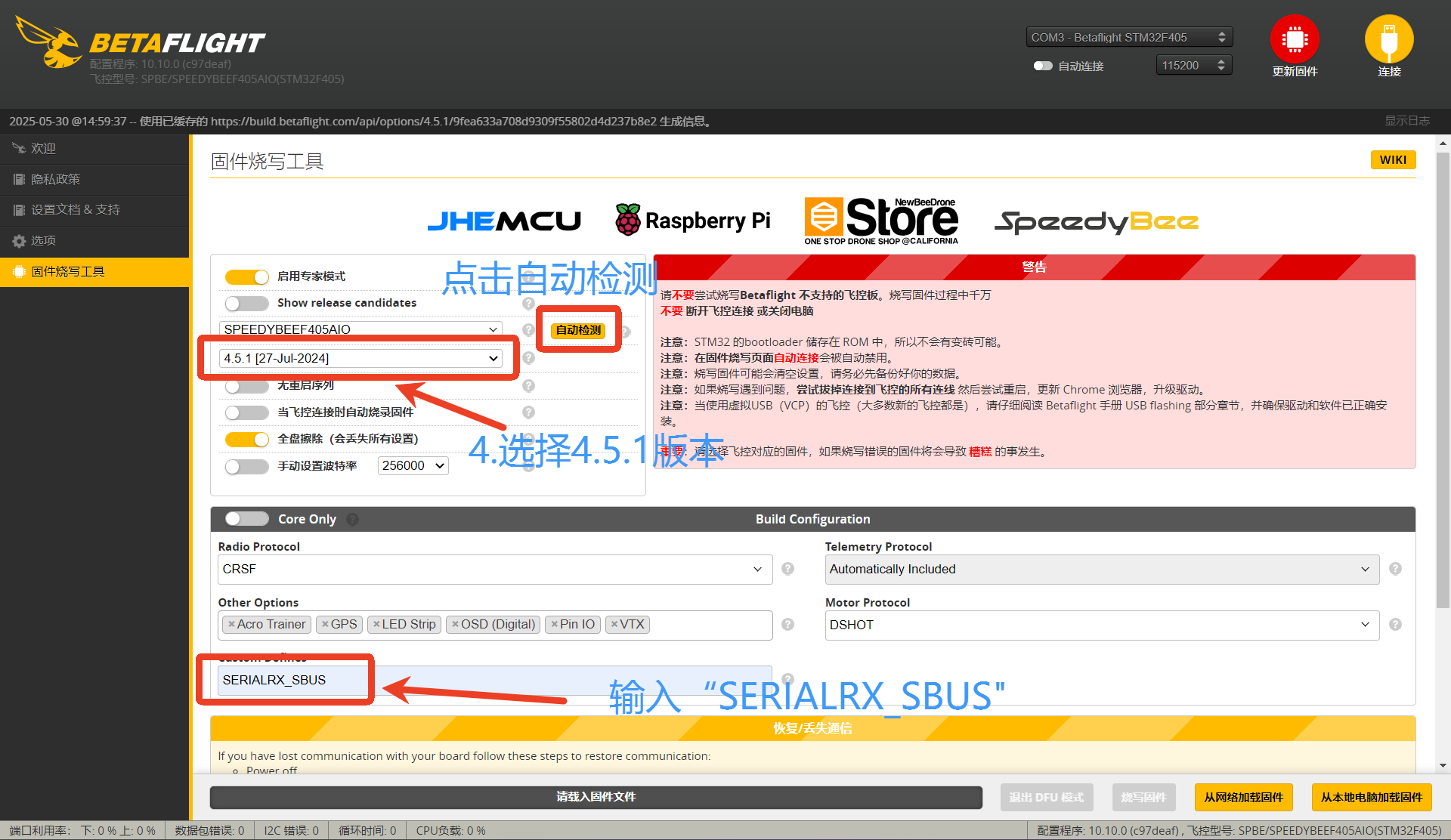Open the COM3 port selection dropdown
1451x840 pixels.
pos(1129,37)
